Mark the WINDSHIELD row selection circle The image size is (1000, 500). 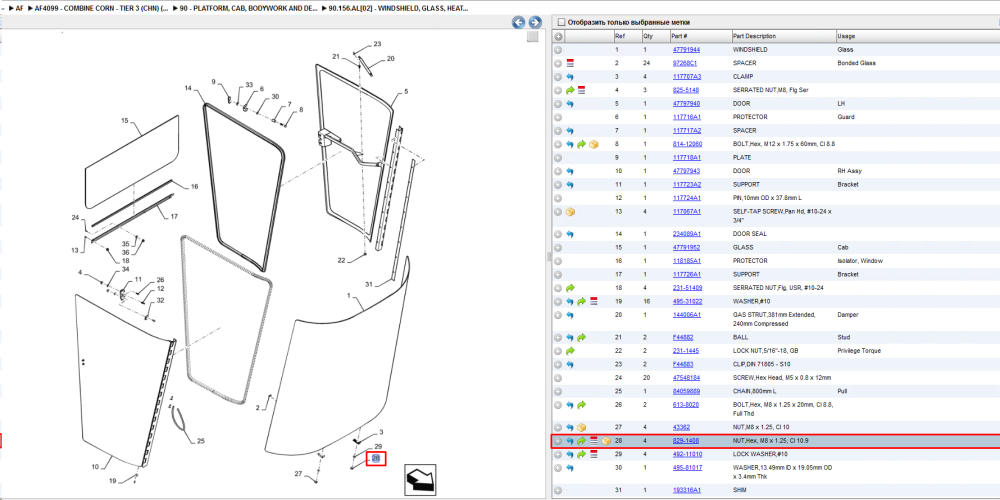[558, 50]
